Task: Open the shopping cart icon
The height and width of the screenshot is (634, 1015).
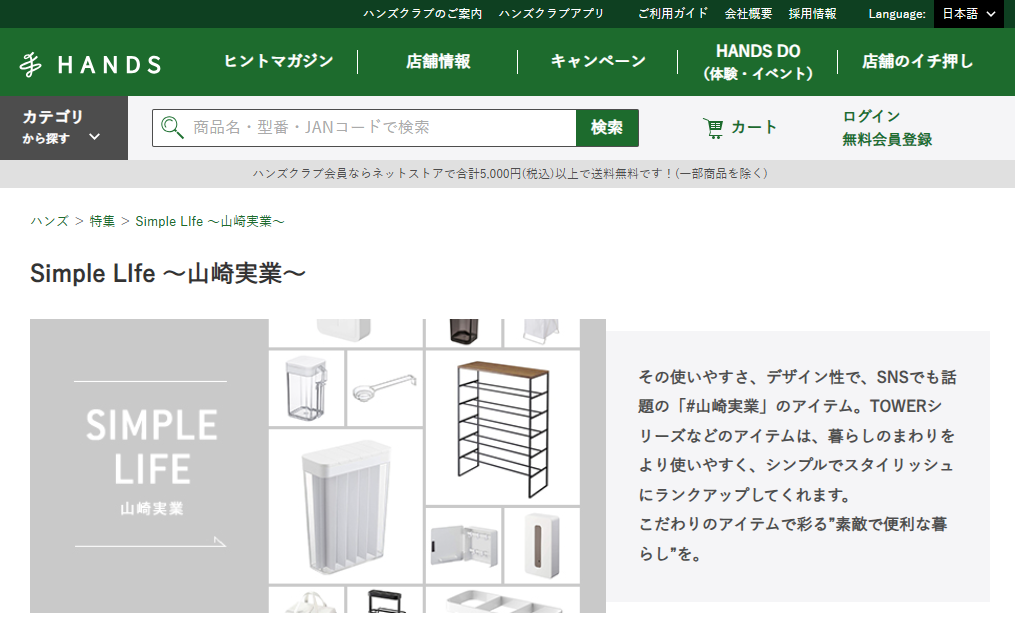Action: (713, 128)
